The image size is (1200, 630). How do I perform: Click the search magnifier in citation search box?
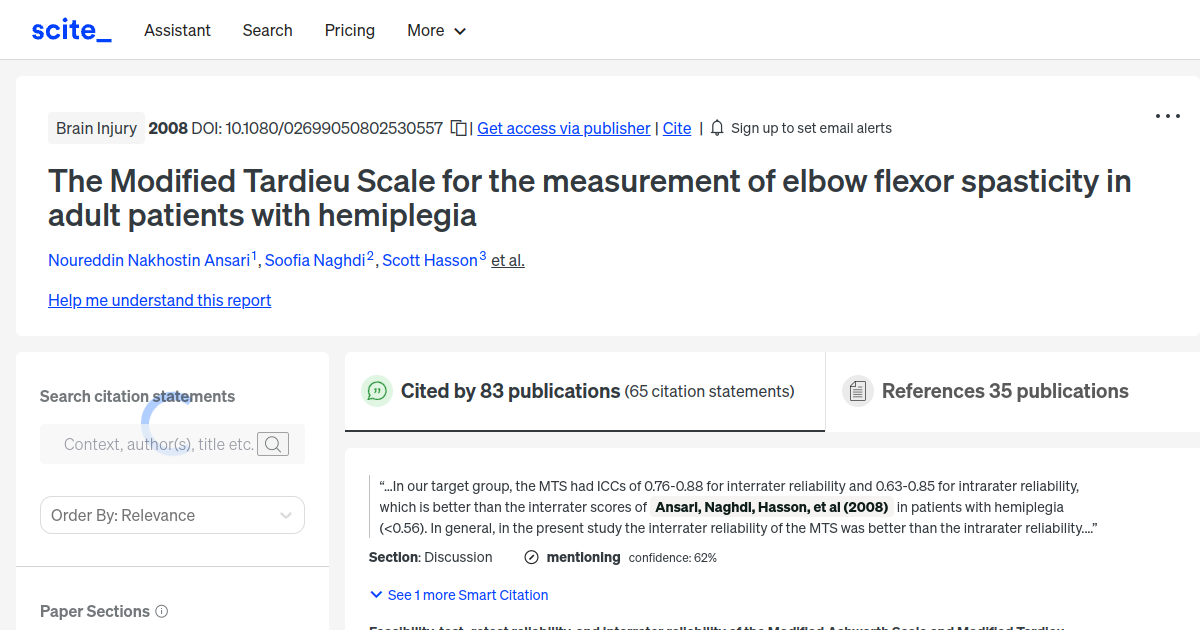[272, 444]
